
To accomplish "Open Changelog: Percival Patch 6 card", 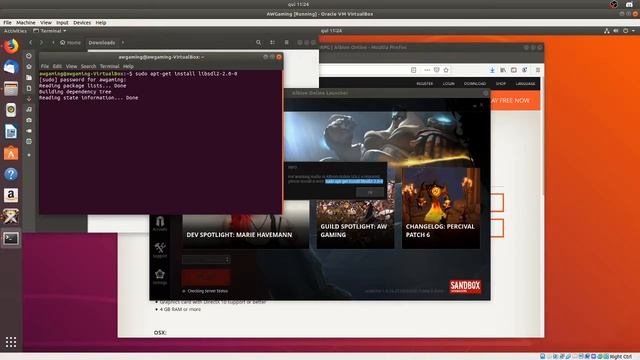I will point(441,208).
